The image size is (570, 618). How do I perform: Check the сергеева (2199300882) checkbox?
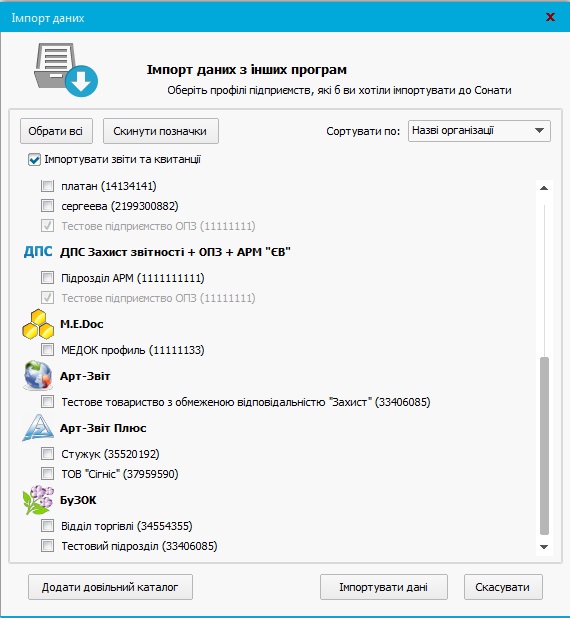[47, 206]
